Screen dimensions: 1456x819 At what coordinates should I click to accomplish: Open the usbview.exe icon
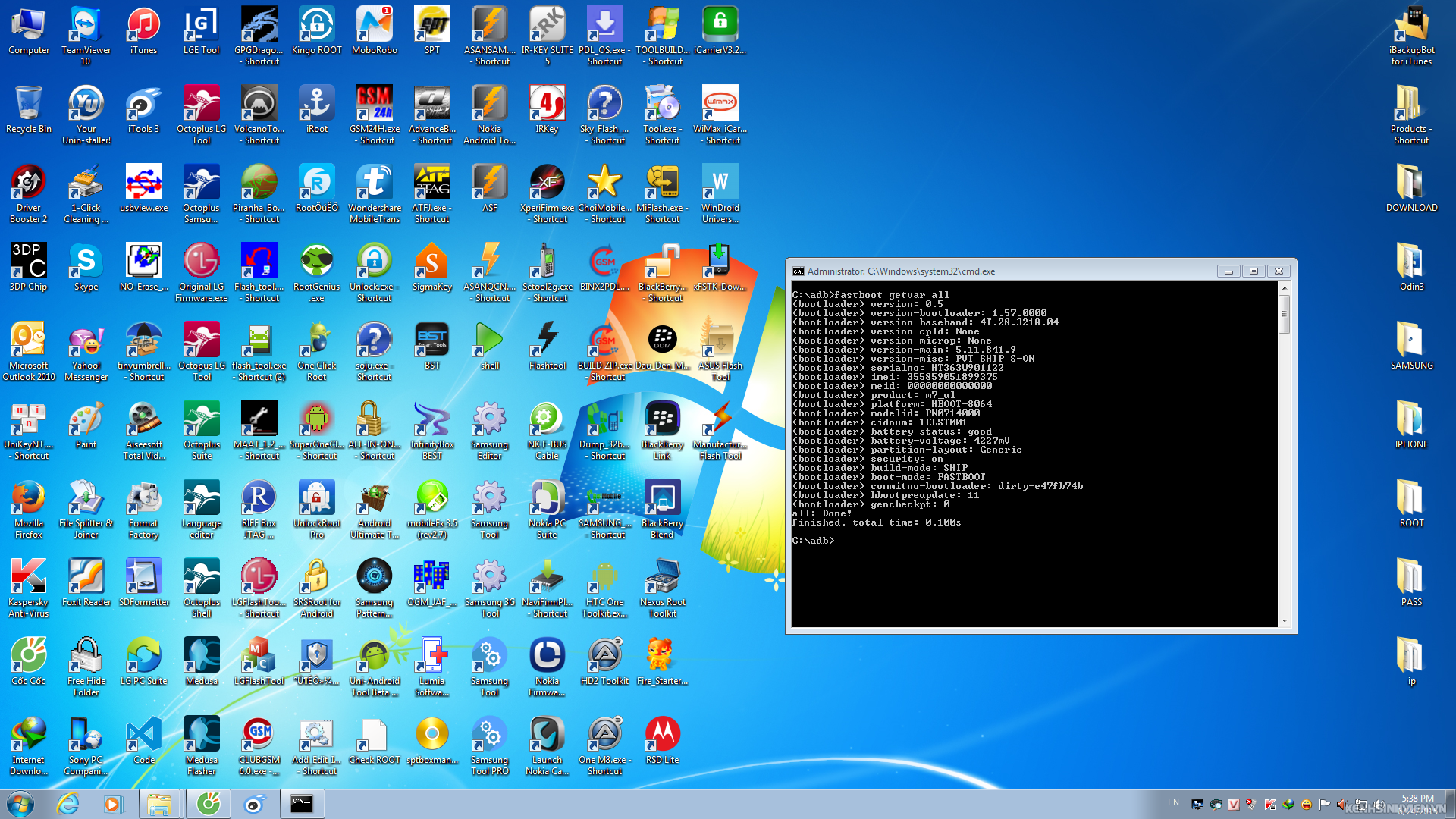[x=143, y=188]
